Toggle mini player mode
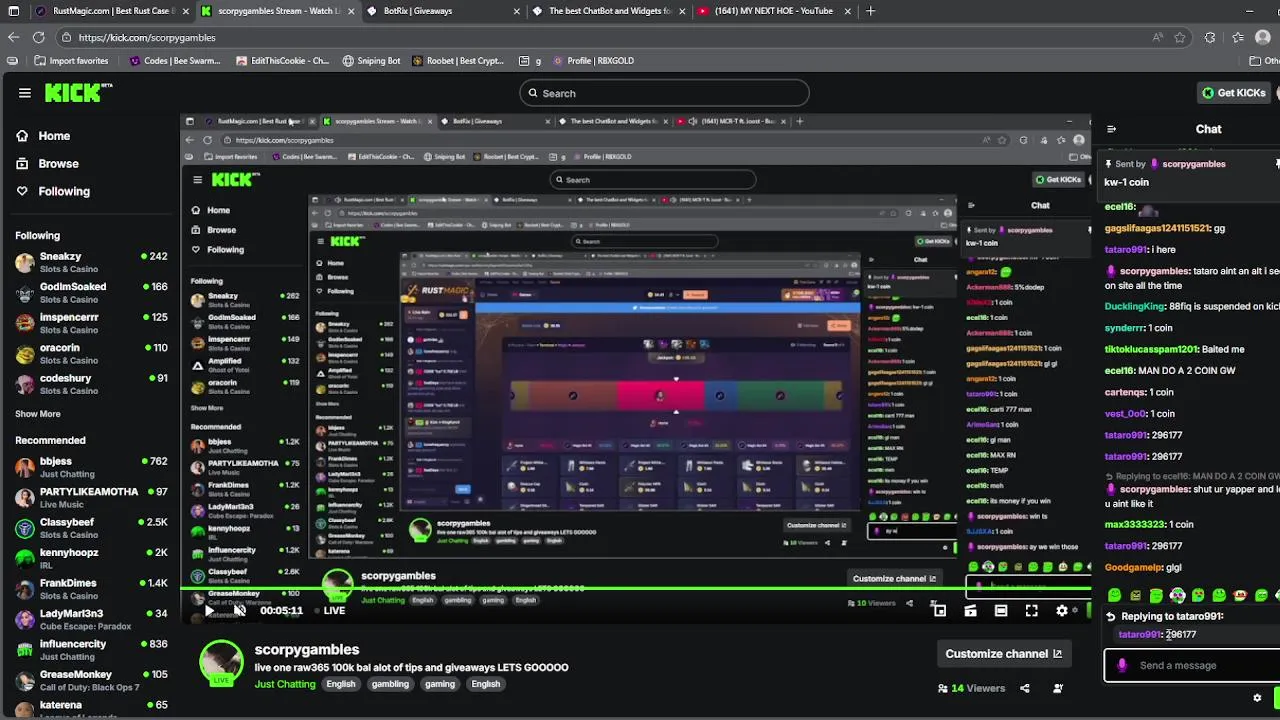Viewport: 1280px width, 720px height. tap(939, 610)
